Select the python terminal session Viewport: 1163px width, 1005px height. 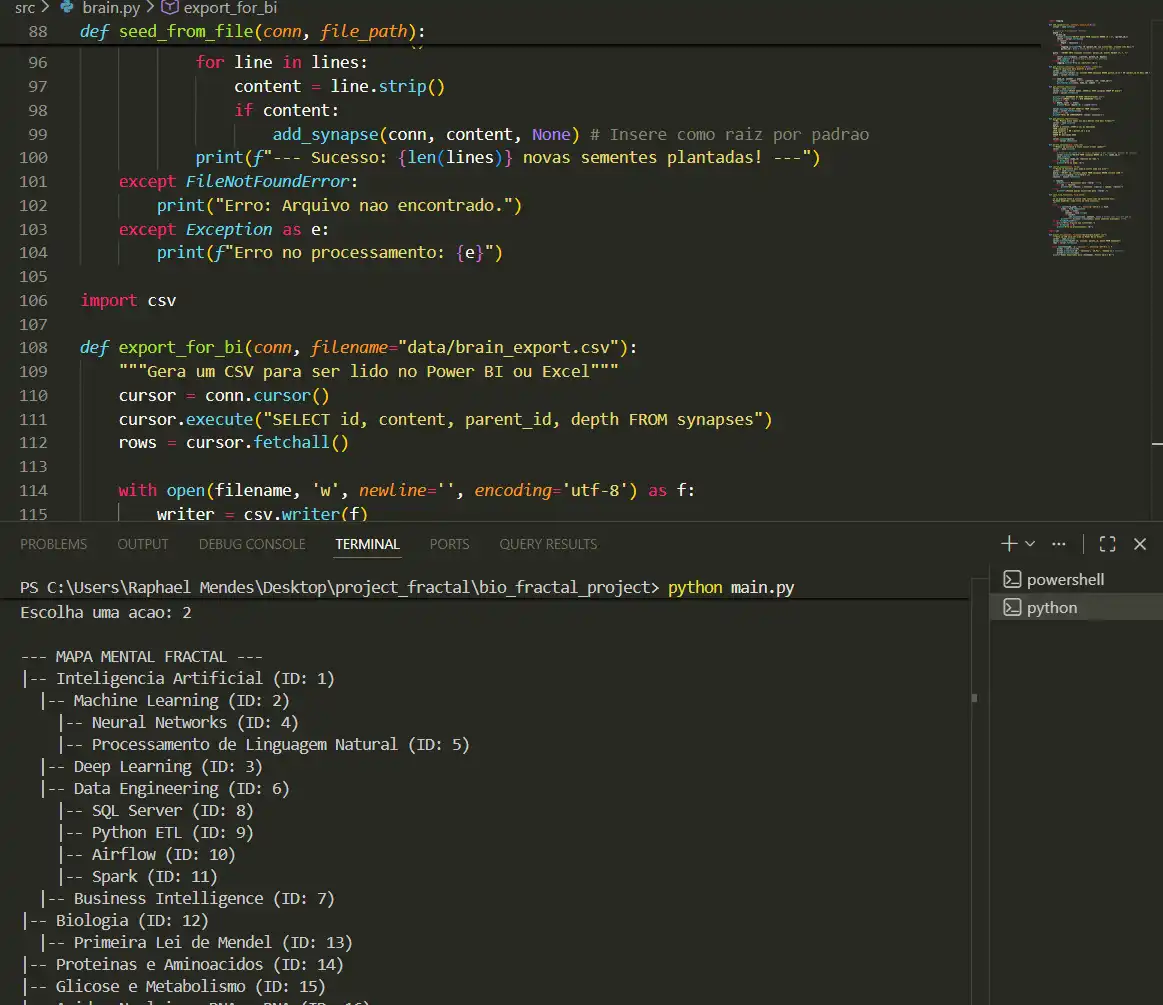[x=1052, y=608]
